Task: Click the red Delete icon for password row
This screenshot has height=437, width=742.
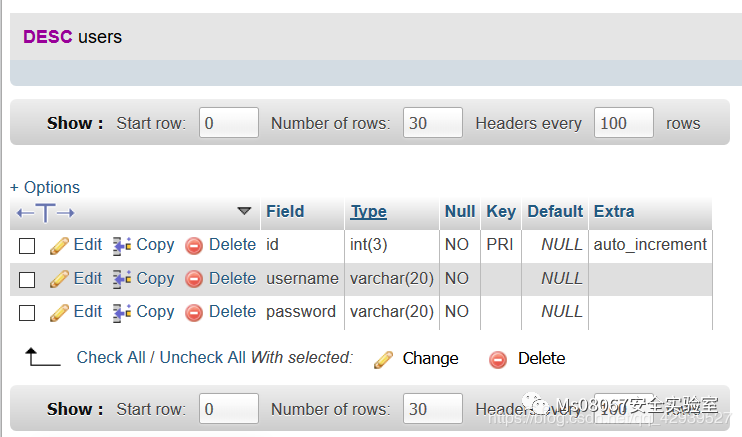Action: point(194,312)
